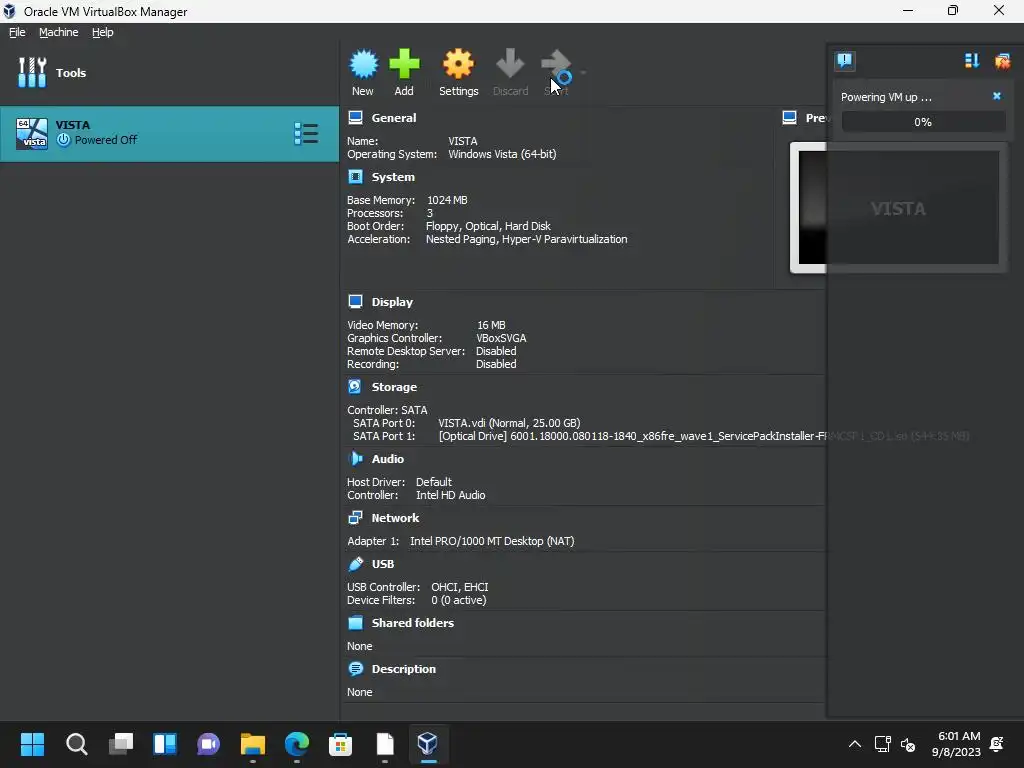Open the Machine menu
1024x768 pixels.
pyautogui.click(x=59, y=32)
